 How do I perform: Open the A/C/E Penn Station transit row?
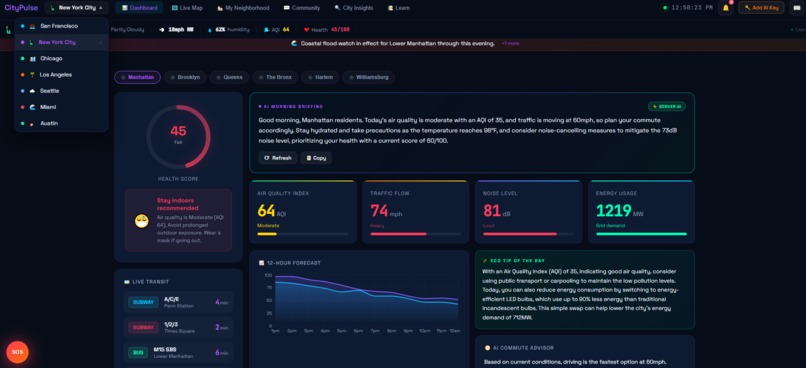[178, 302]
